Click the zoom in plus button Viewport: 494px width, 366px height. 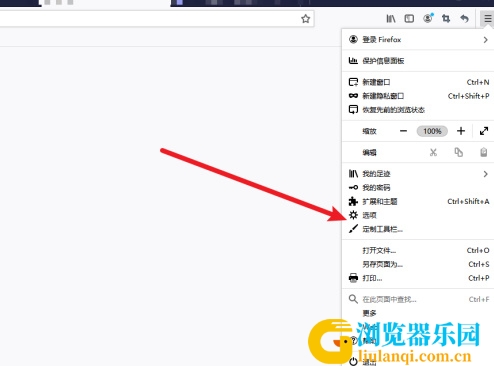point(461,131)
